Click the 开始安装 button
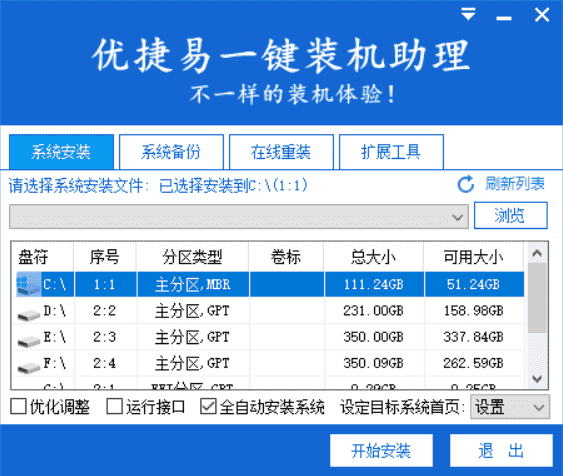The width and height of the screenshot is (563, 476). tap(381, 451)
